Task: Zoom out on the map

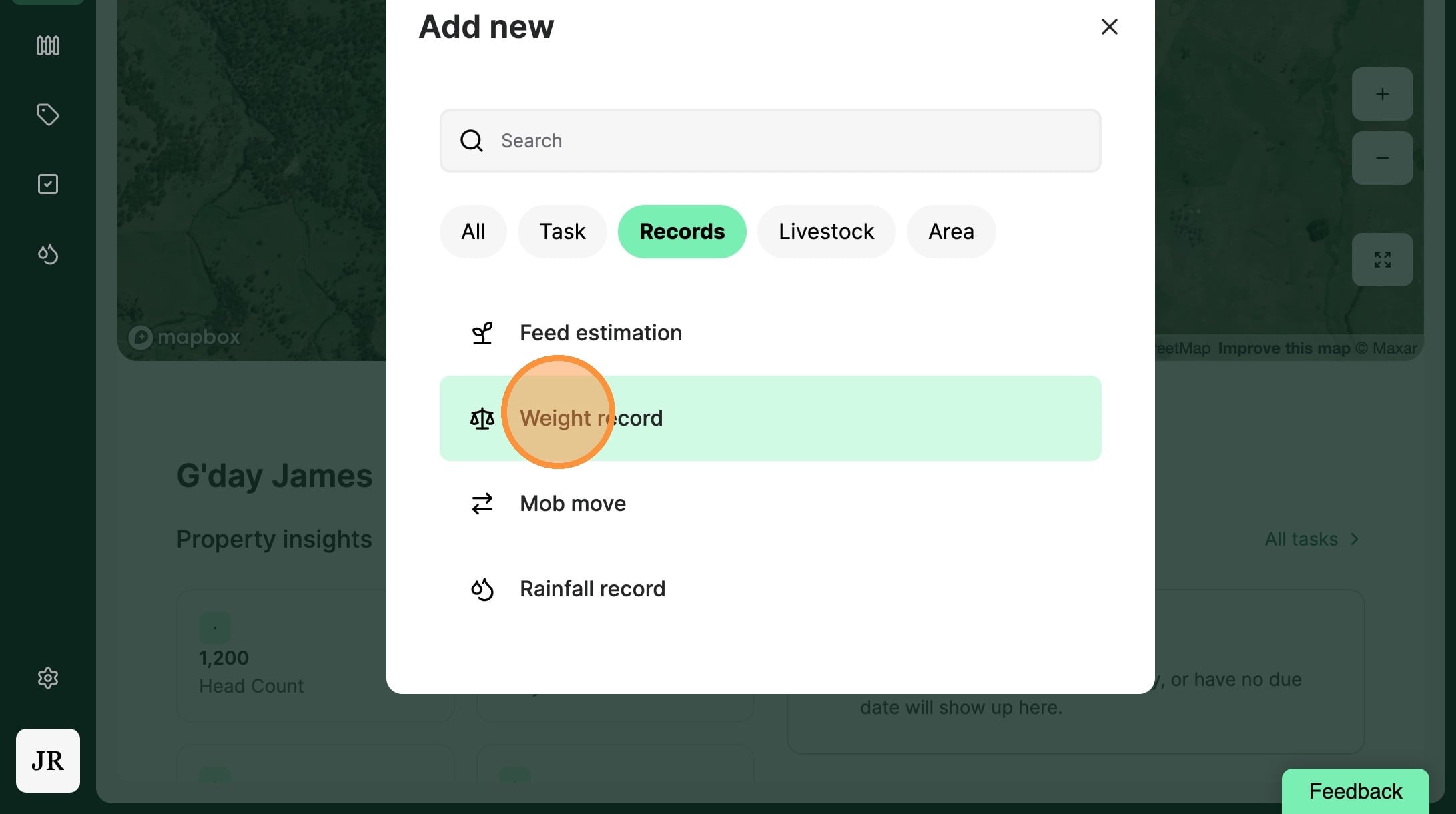Action: [1382, 158]
